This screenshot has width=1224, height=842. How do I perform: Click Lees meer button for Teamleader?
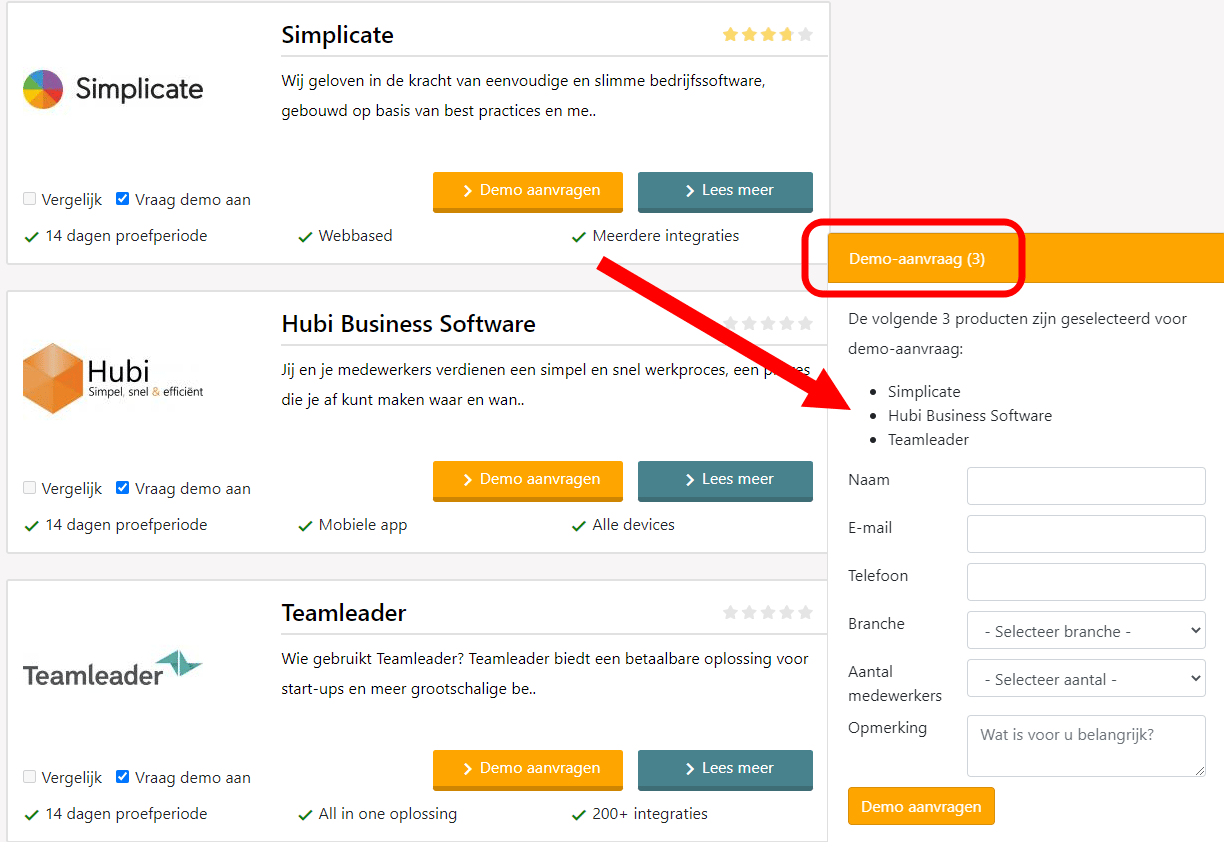[725, 770]
